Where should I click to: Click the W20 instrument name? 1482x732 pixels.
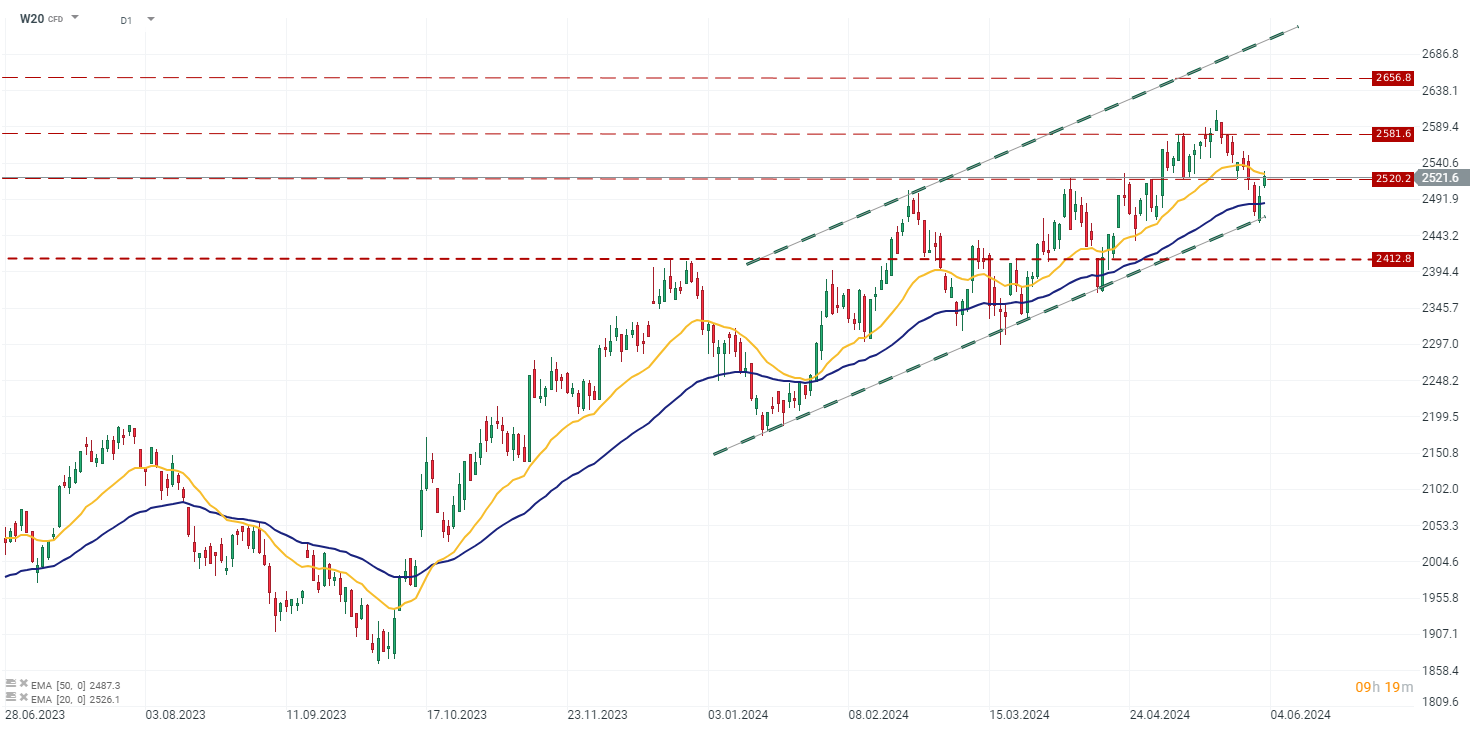32,18
